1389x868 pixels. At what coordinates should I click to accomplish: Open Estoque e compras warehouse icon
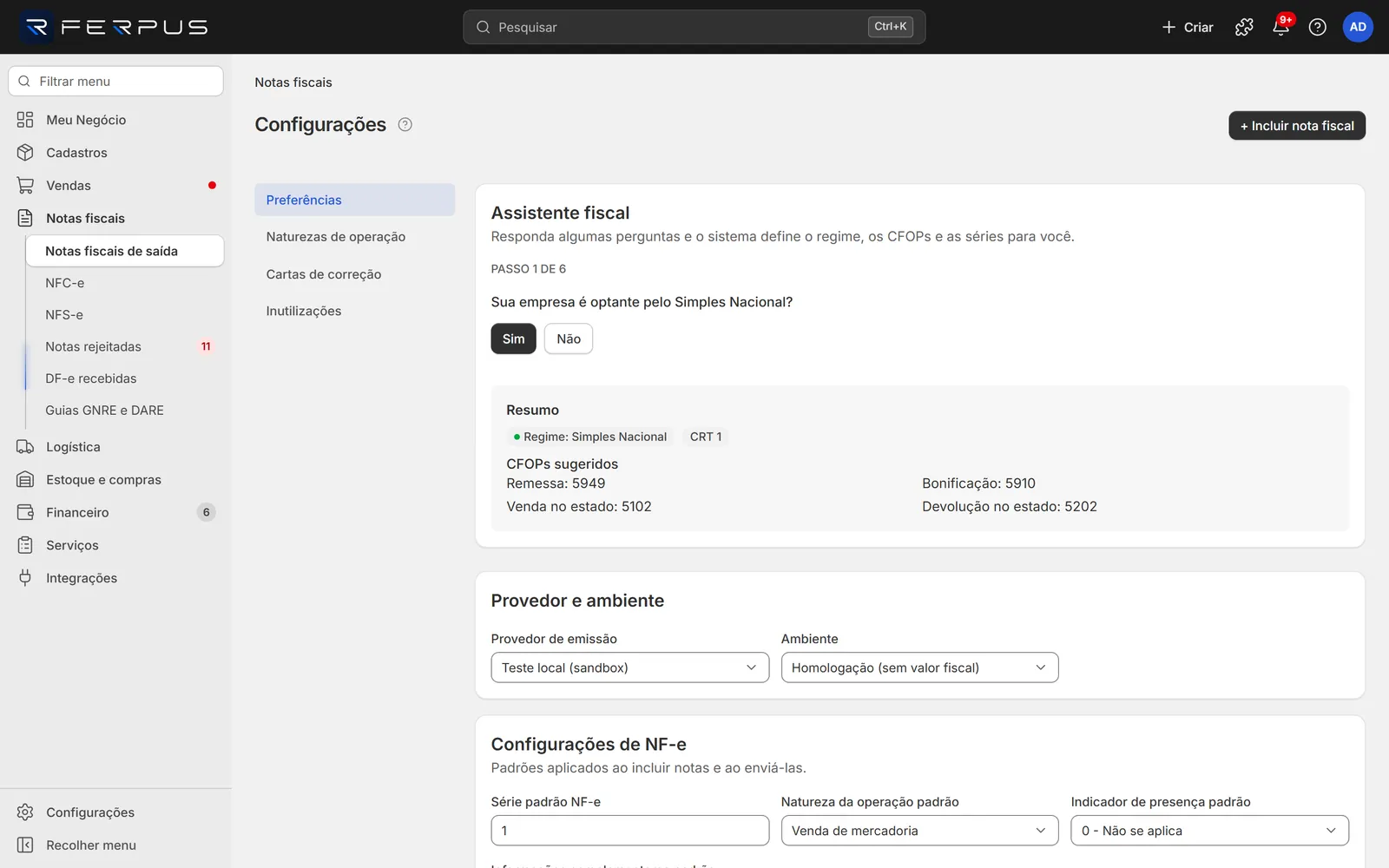pyautogui.click(x=25, y=480)
